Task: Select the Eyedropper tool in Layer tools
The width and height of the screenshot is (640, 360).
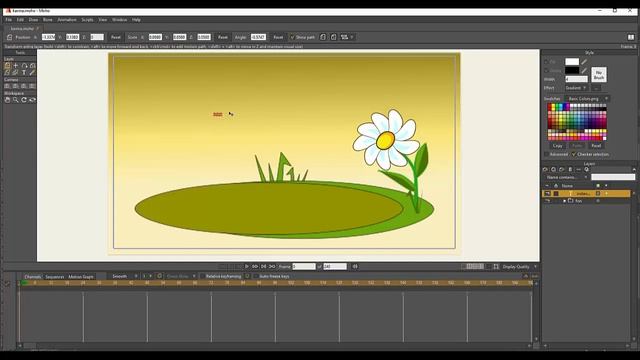Action: click(32, 72)
